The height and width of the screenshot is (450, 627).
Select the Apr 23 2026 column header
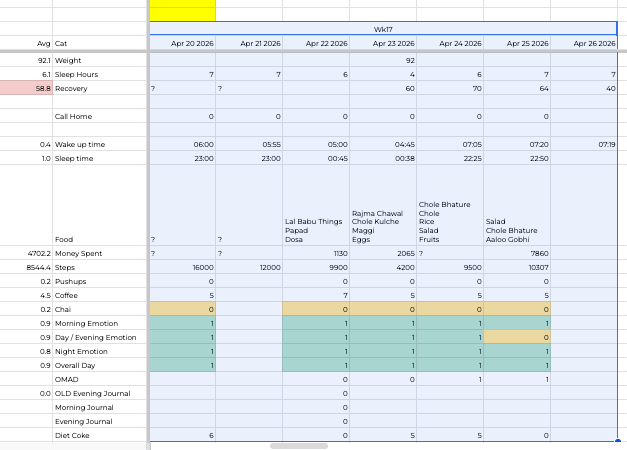(x=383, y=44)
